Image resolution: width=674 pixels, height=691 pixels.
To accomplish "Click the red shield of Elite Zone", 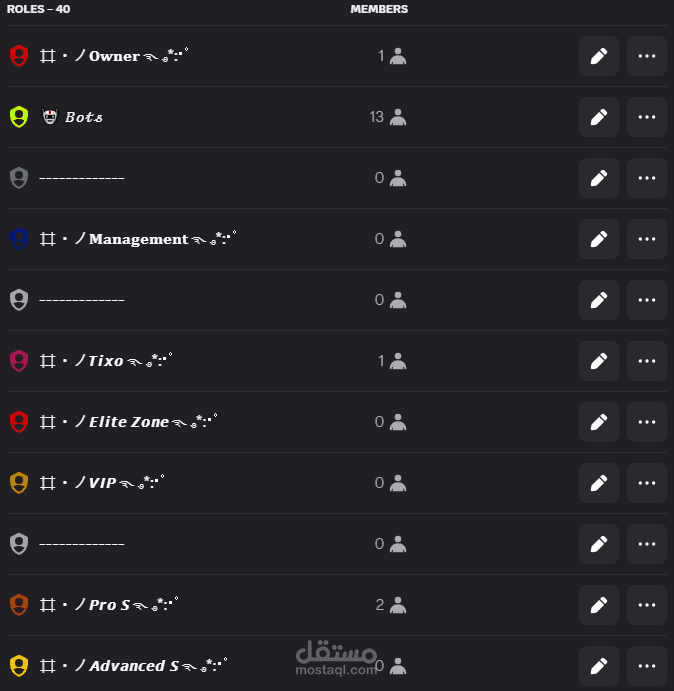I will (x=19, y=422).
